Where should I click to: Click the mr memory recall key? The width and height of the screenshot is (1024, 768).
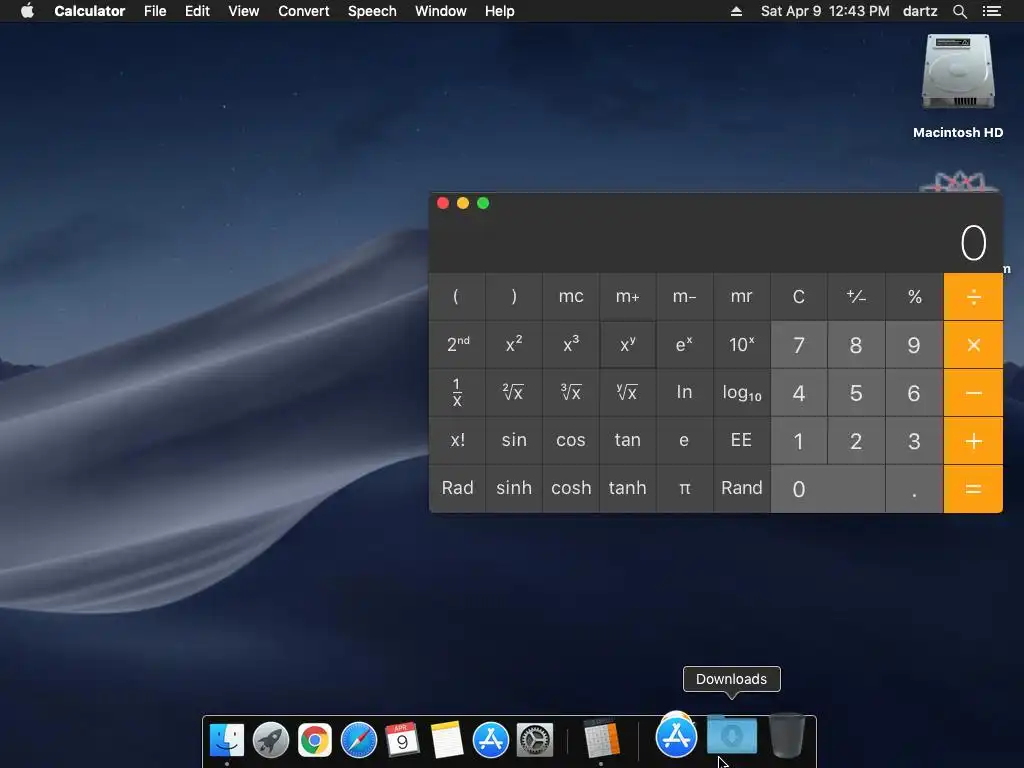point(741,296)
